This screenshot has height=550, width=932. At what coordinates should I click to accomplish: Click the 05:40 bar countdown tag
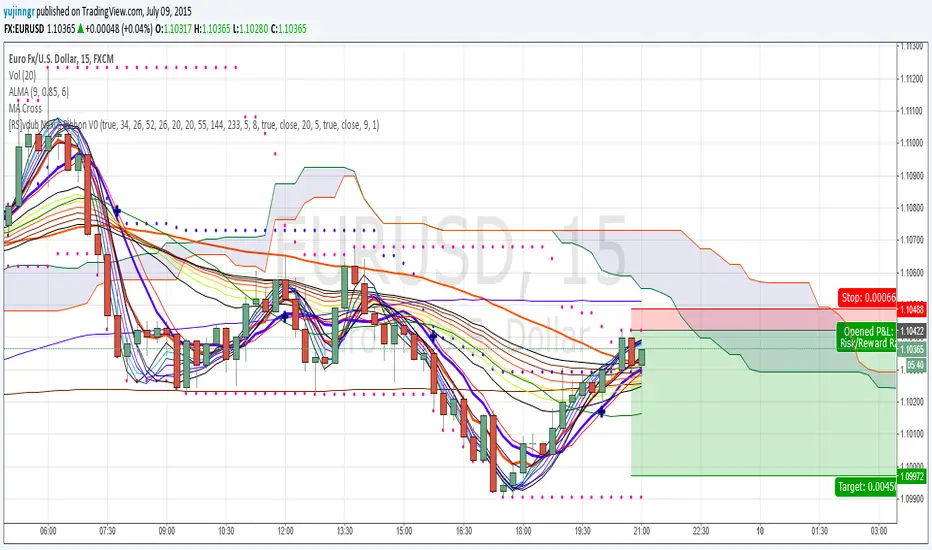click(915, 365)
